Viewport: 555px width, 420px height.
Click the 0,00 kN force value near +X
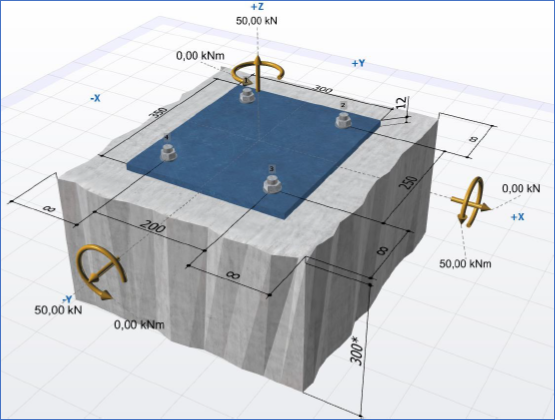(x=521, y=188)
